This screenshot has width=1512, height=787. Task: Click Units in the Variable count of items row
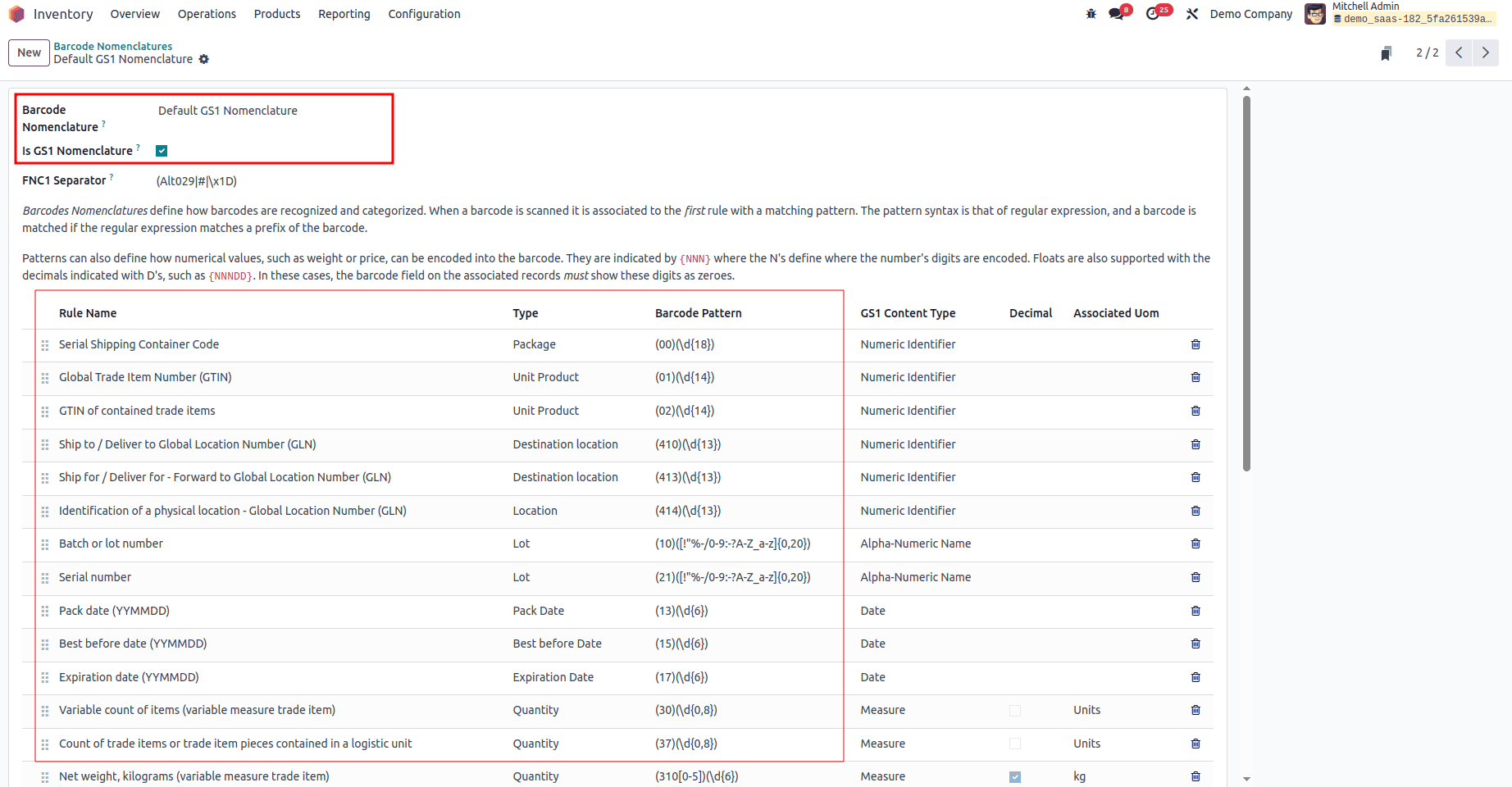(1087, 710)
